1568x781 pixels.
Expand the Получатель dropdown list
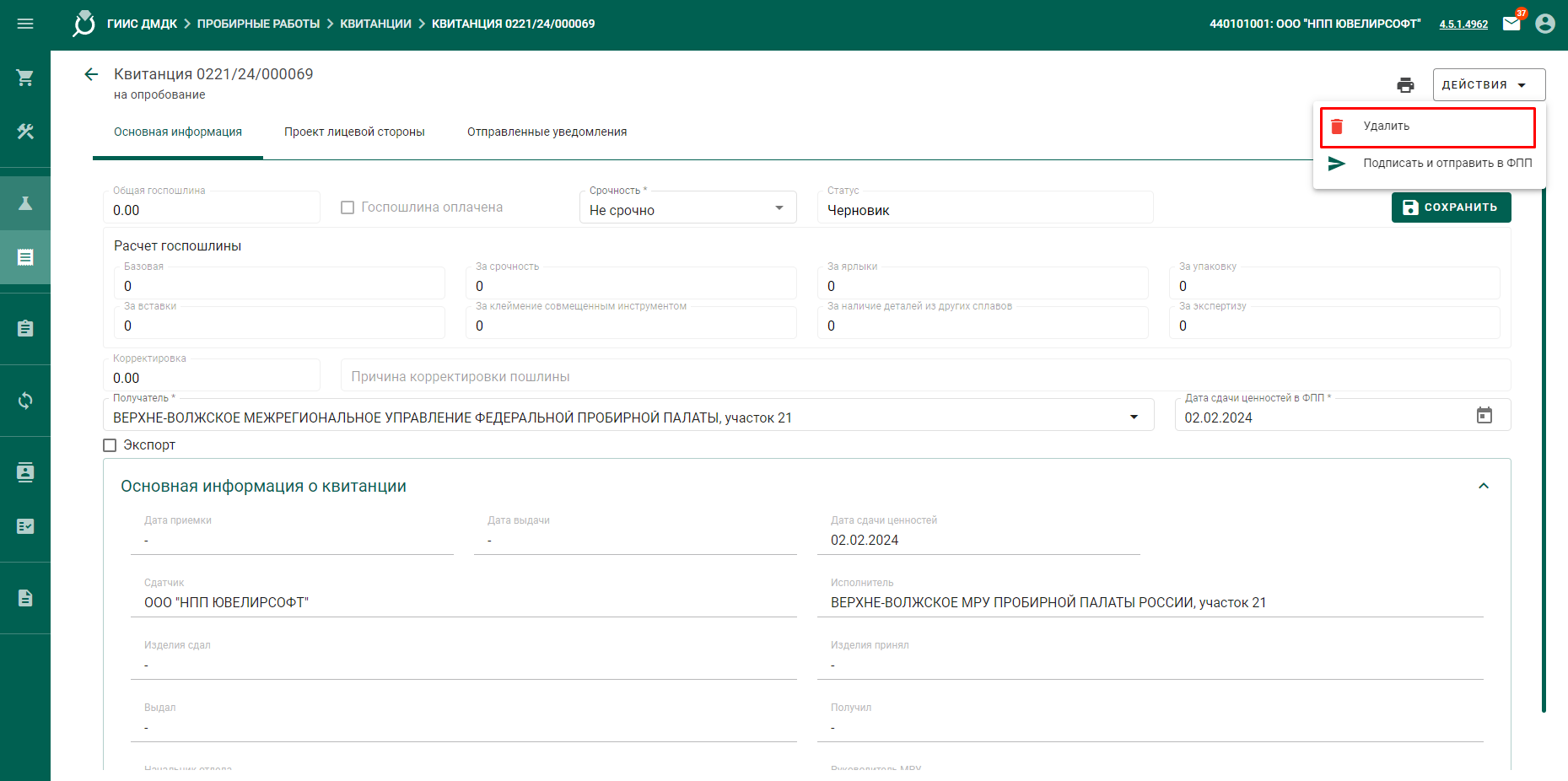point(628,415)
